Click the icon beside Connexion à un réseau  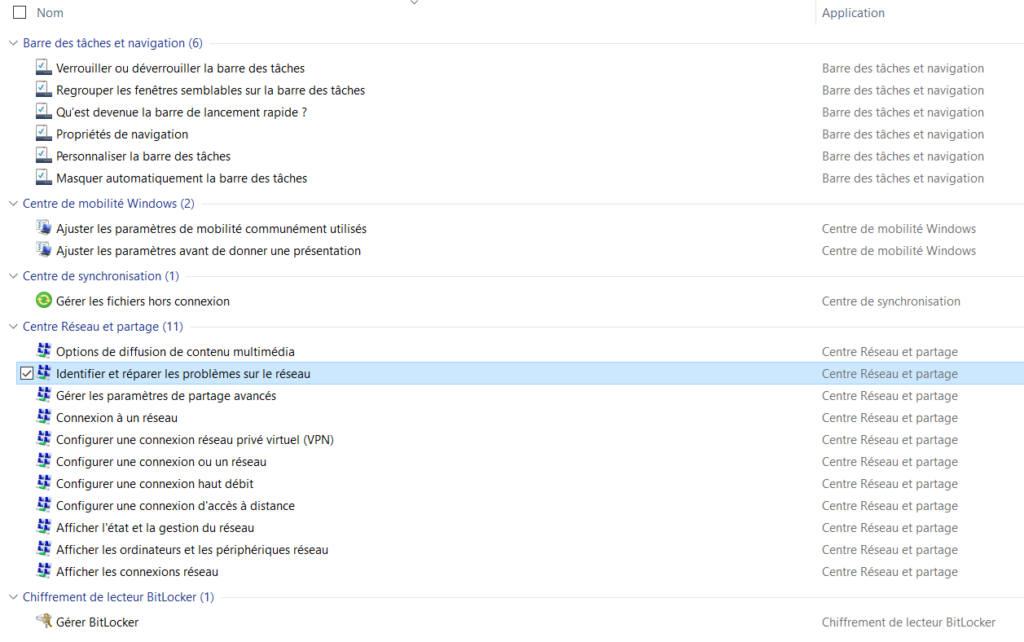43,417
